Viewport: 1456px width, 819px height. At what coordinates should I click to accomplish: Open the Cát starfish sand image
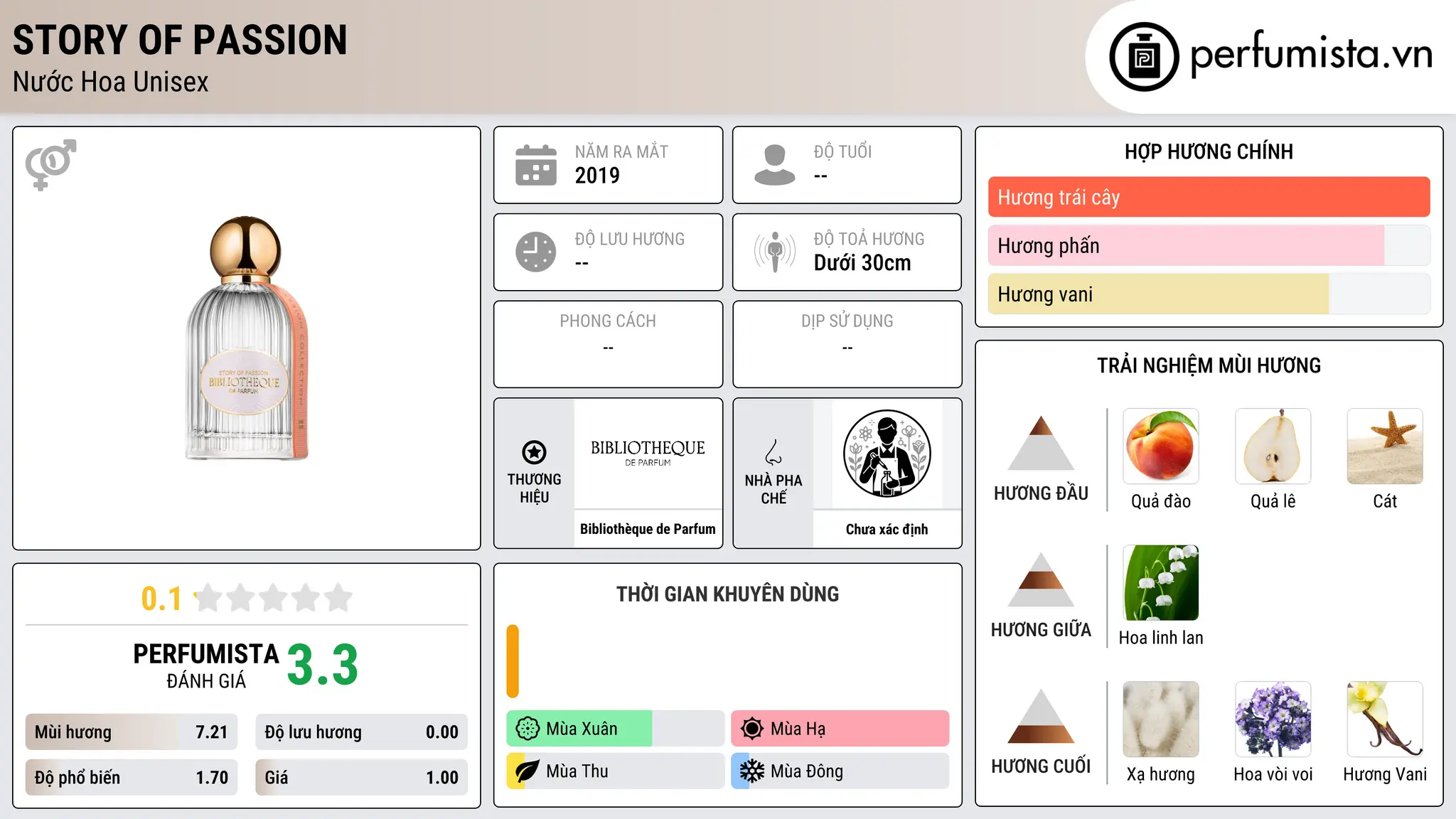pos(1385,446)
